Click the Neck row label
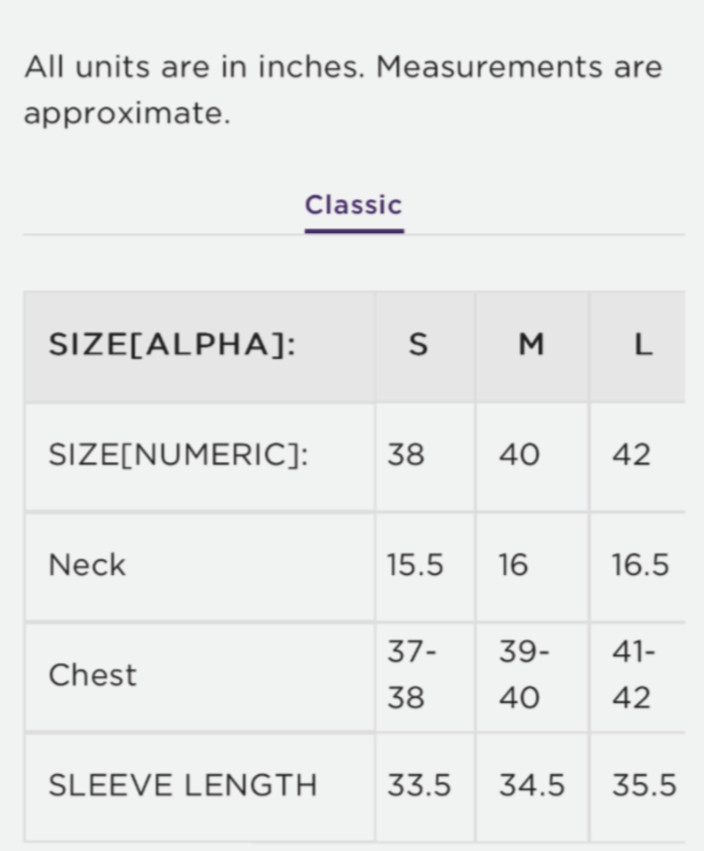Image resolution: width=704 pixels, height=851 pixels. 88,565
